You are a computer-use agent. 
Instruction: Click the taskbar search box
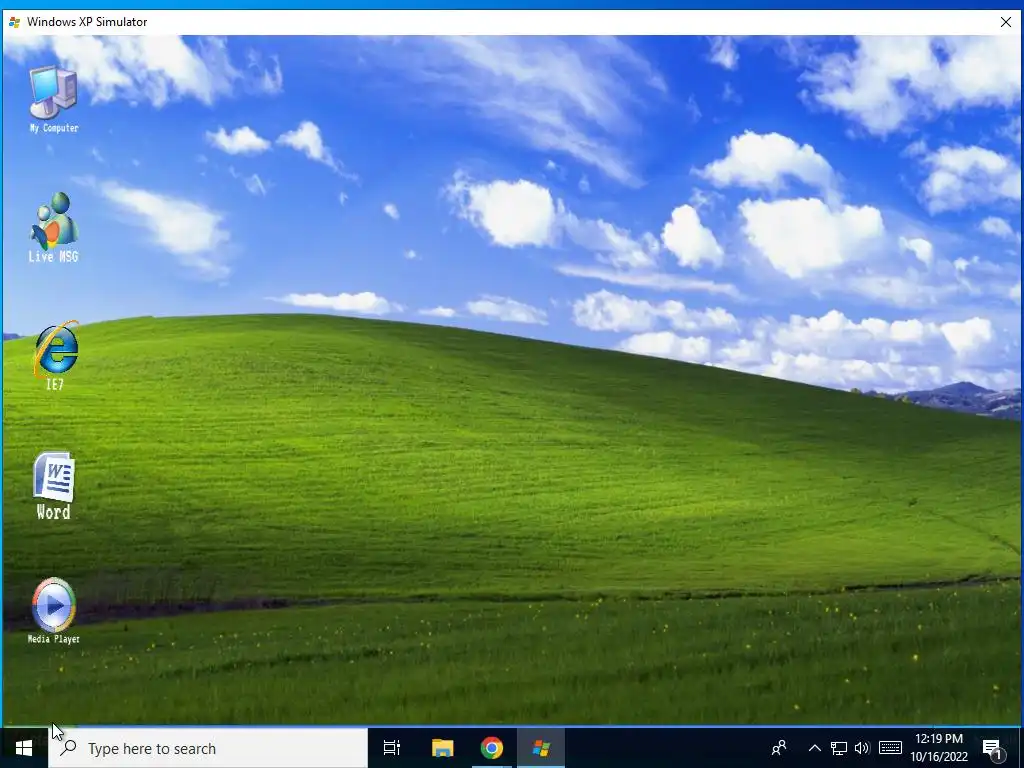click(x=208, y=748)
